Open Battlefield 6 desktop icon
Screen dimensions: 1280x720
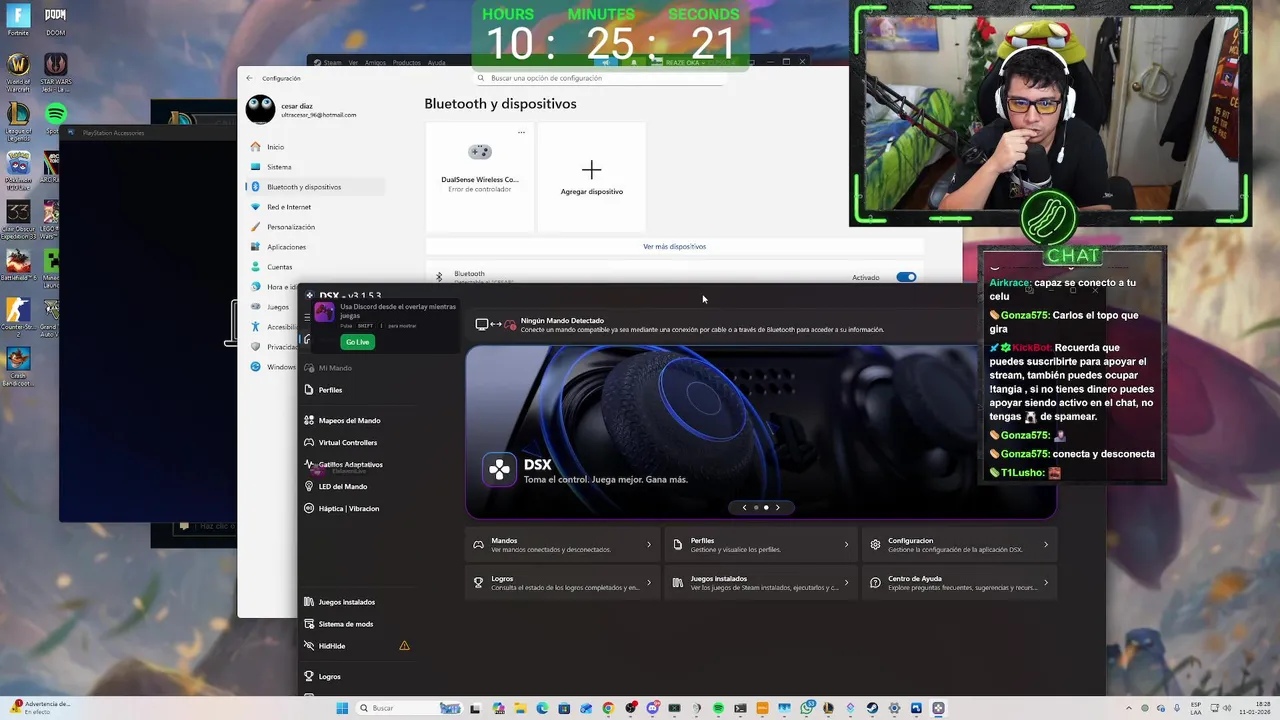(18, 265)
